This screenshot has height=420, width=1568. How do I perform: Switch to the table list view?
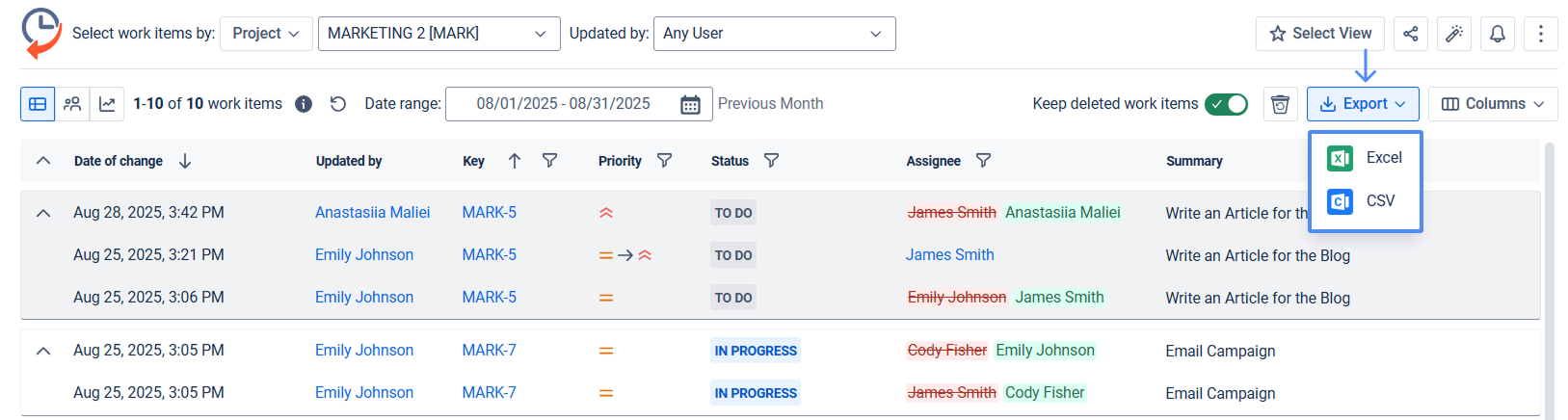point(38,104)
